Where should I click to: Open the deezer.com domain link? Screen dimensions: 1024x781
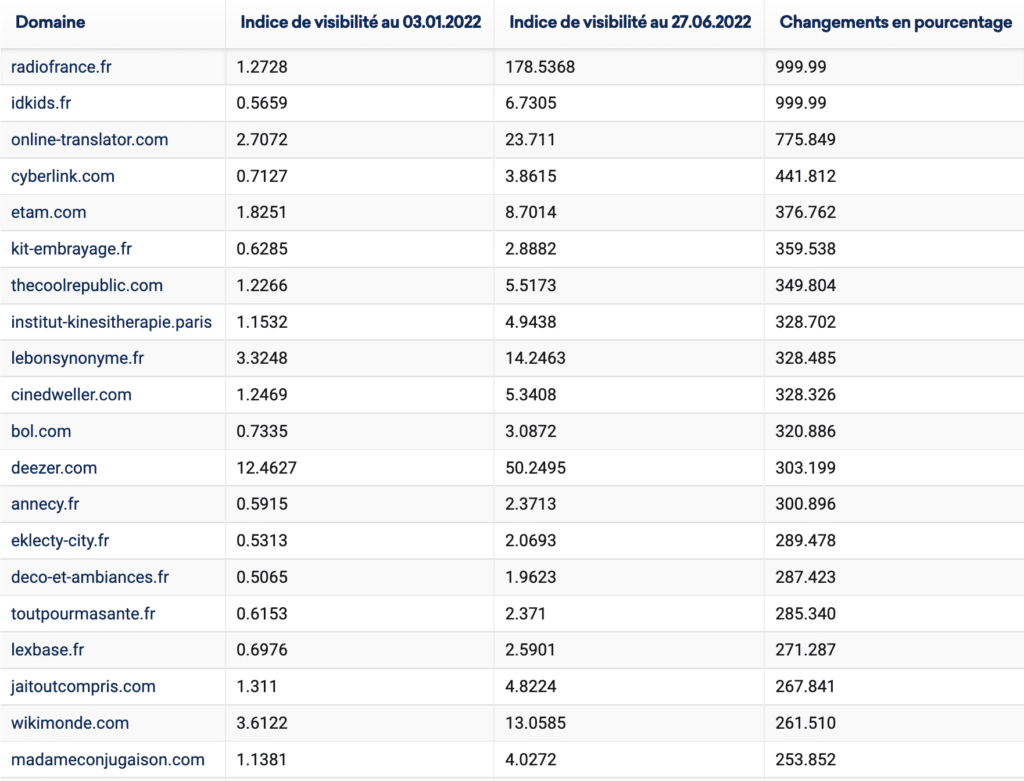[54, 468]
